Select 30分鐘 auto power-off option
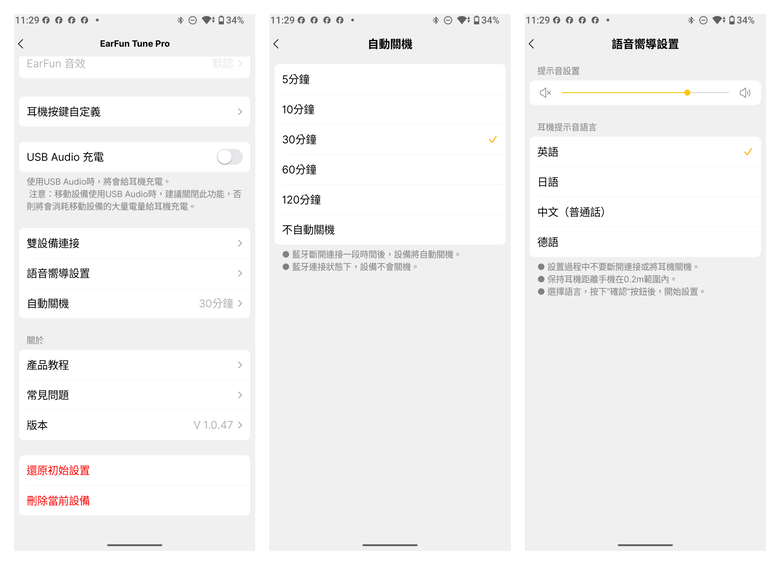 pyautogui.click(x=390, y=139)
